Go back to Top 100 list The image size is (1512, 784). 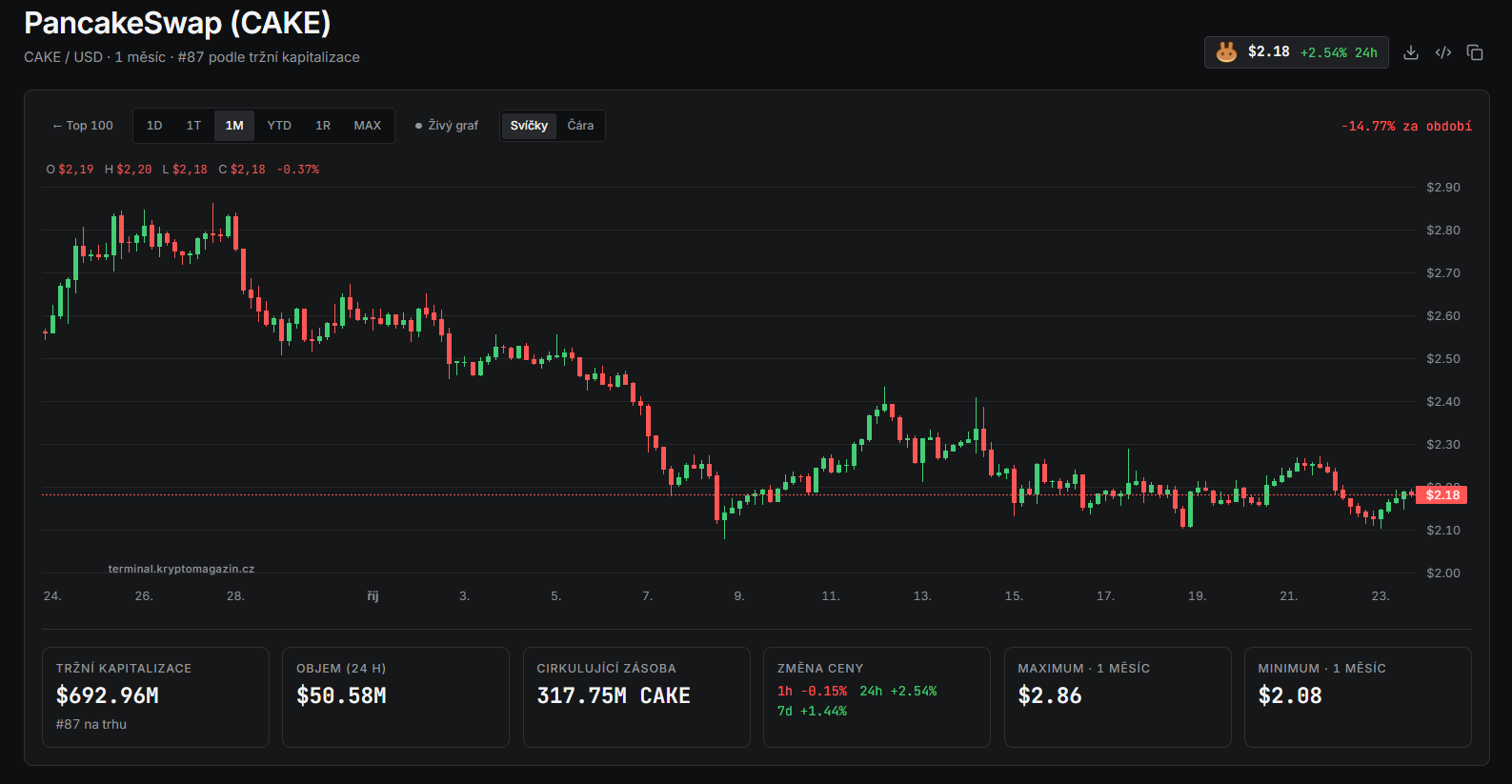[x=83, y=126]
